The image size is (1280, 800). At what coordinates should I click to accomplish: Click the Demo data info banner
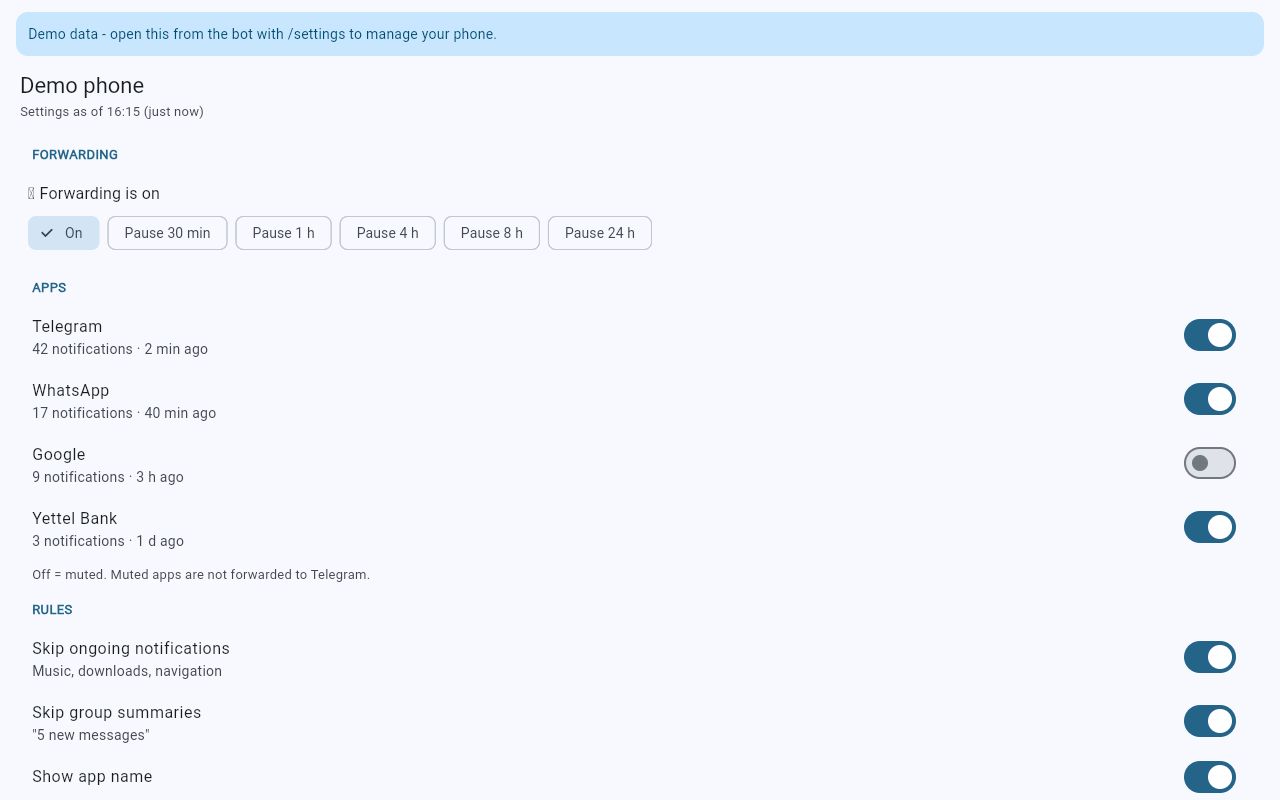pos(640,34)
